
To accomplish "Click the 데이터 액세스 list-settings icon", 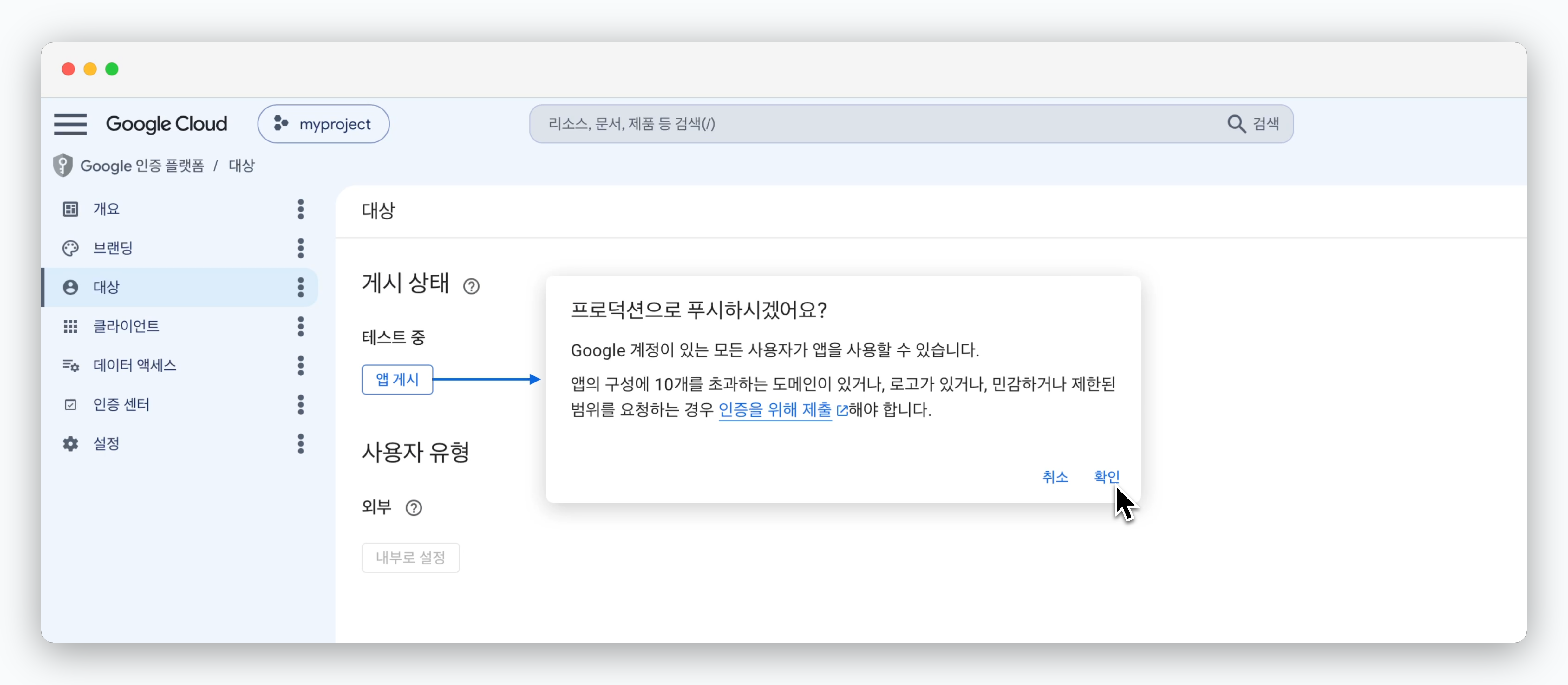I will click(71, 365).
